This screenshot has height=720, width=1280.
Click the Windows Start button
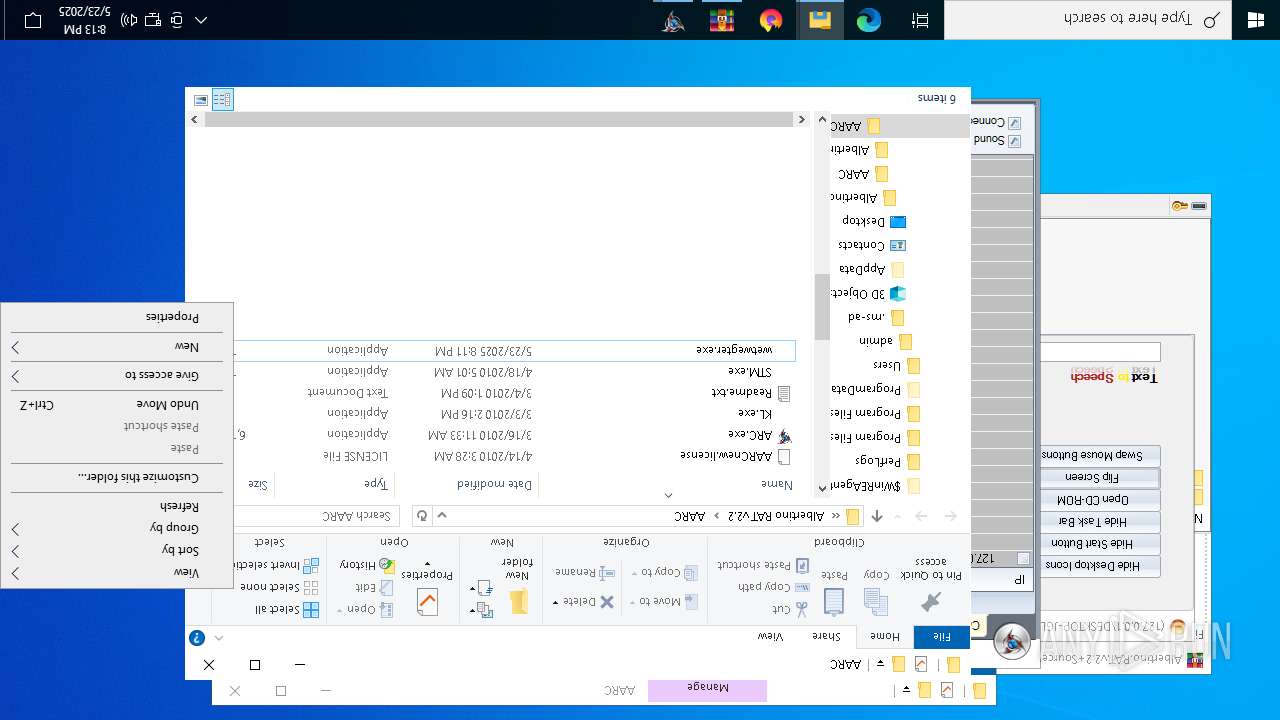[x=1256, y=20]
